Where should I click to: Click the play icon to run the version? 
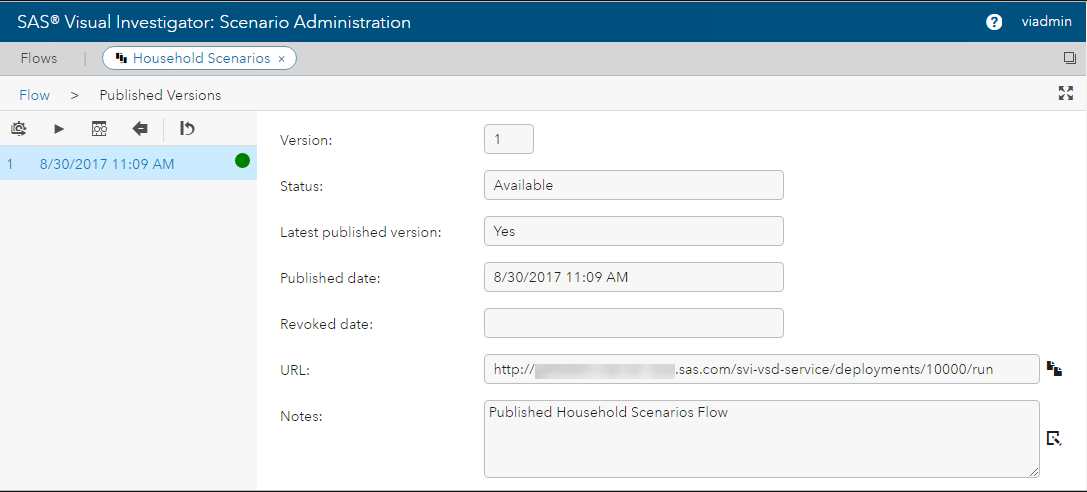(59, 128)
